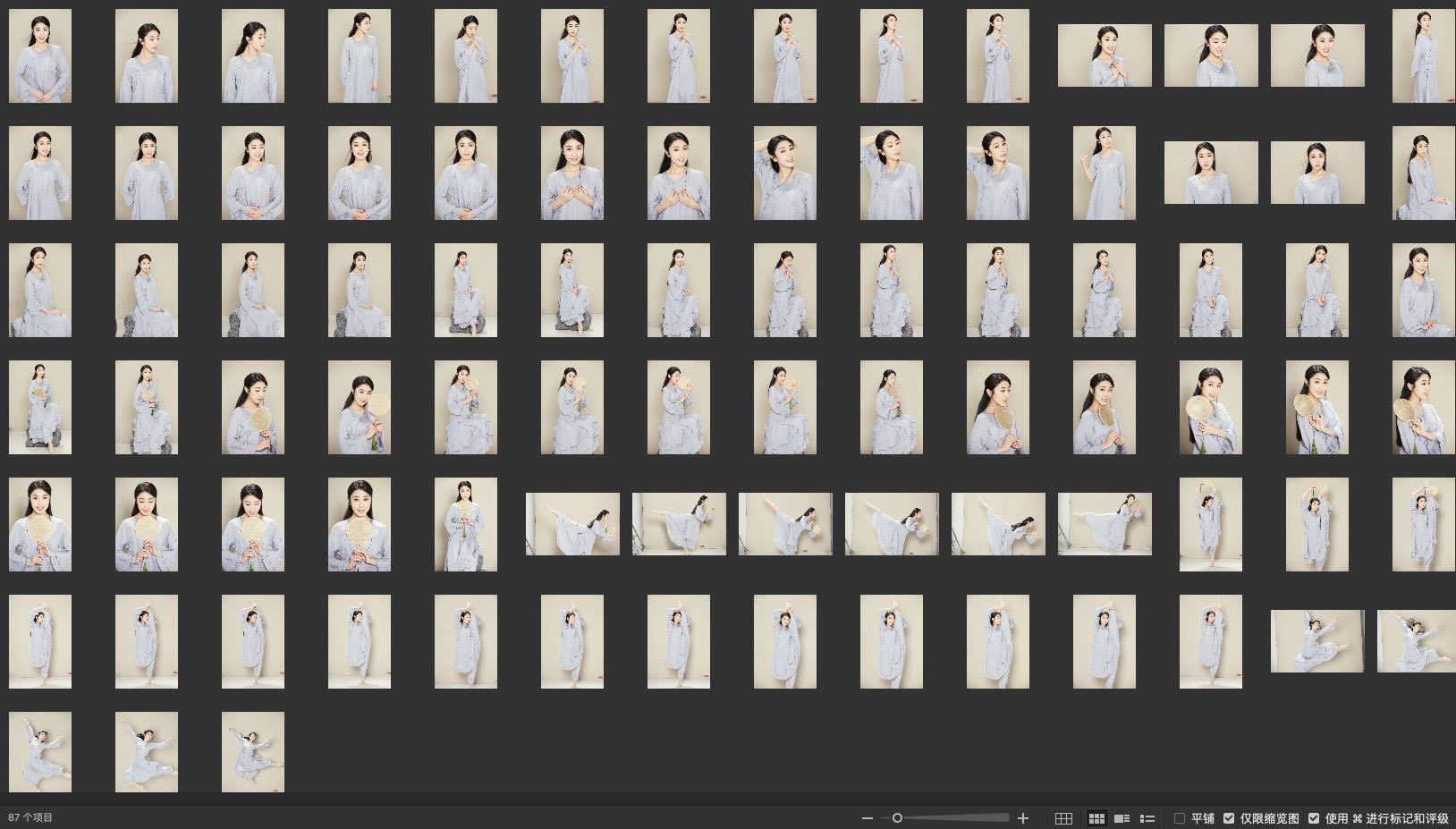
Task: Select the first thumbnail in the fourth row
Action: 40,408
